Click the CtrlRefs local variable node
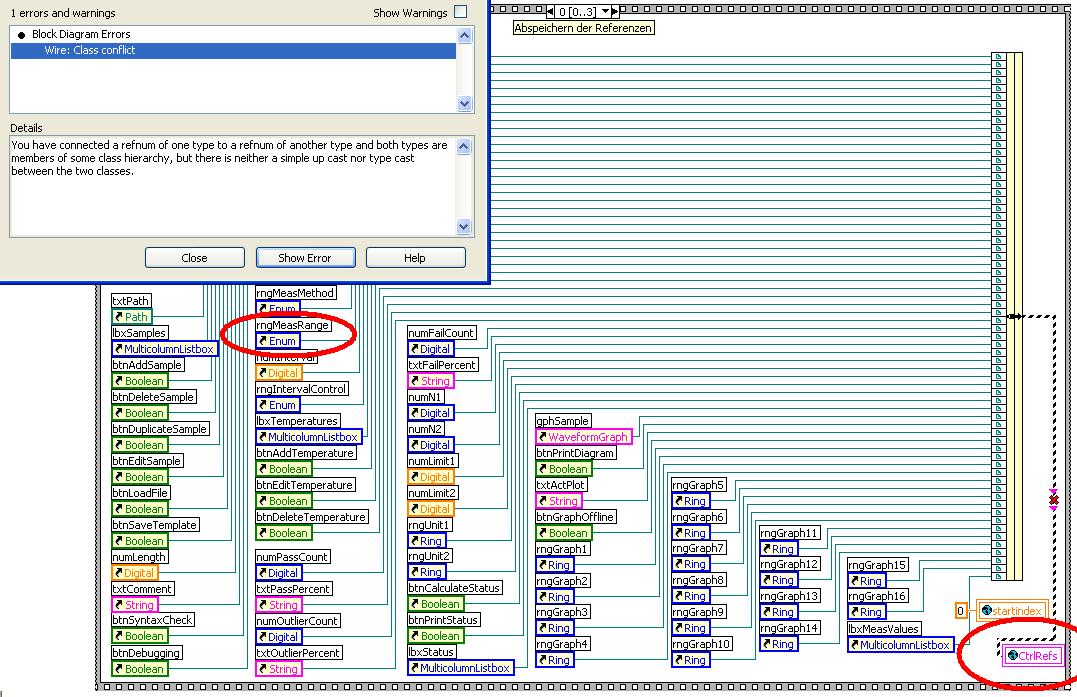This screenshot has height=697, width=1077. click(1032, 656)
